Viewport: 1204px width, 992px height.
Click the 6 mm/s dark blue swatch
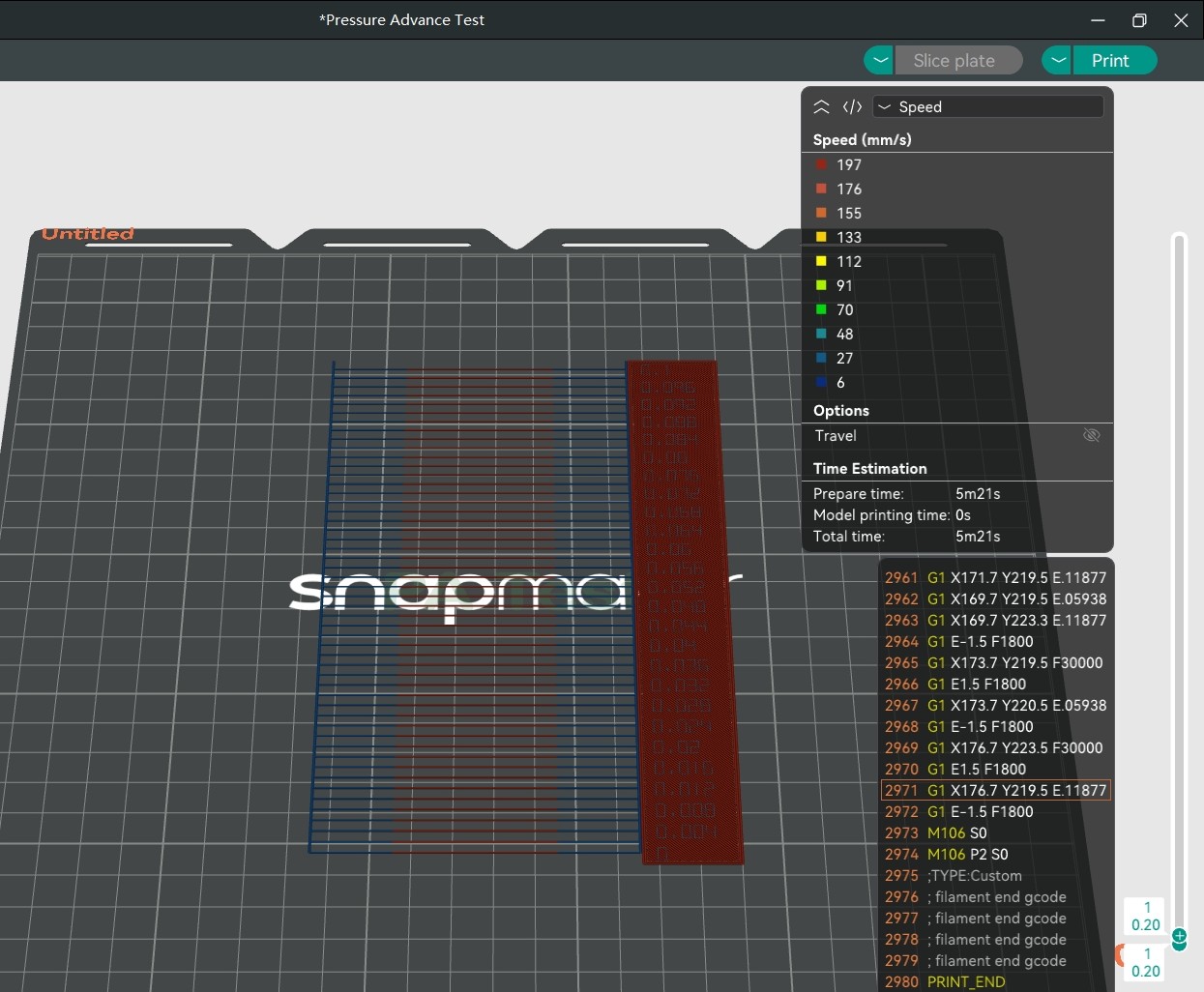(x=821, y=382)
